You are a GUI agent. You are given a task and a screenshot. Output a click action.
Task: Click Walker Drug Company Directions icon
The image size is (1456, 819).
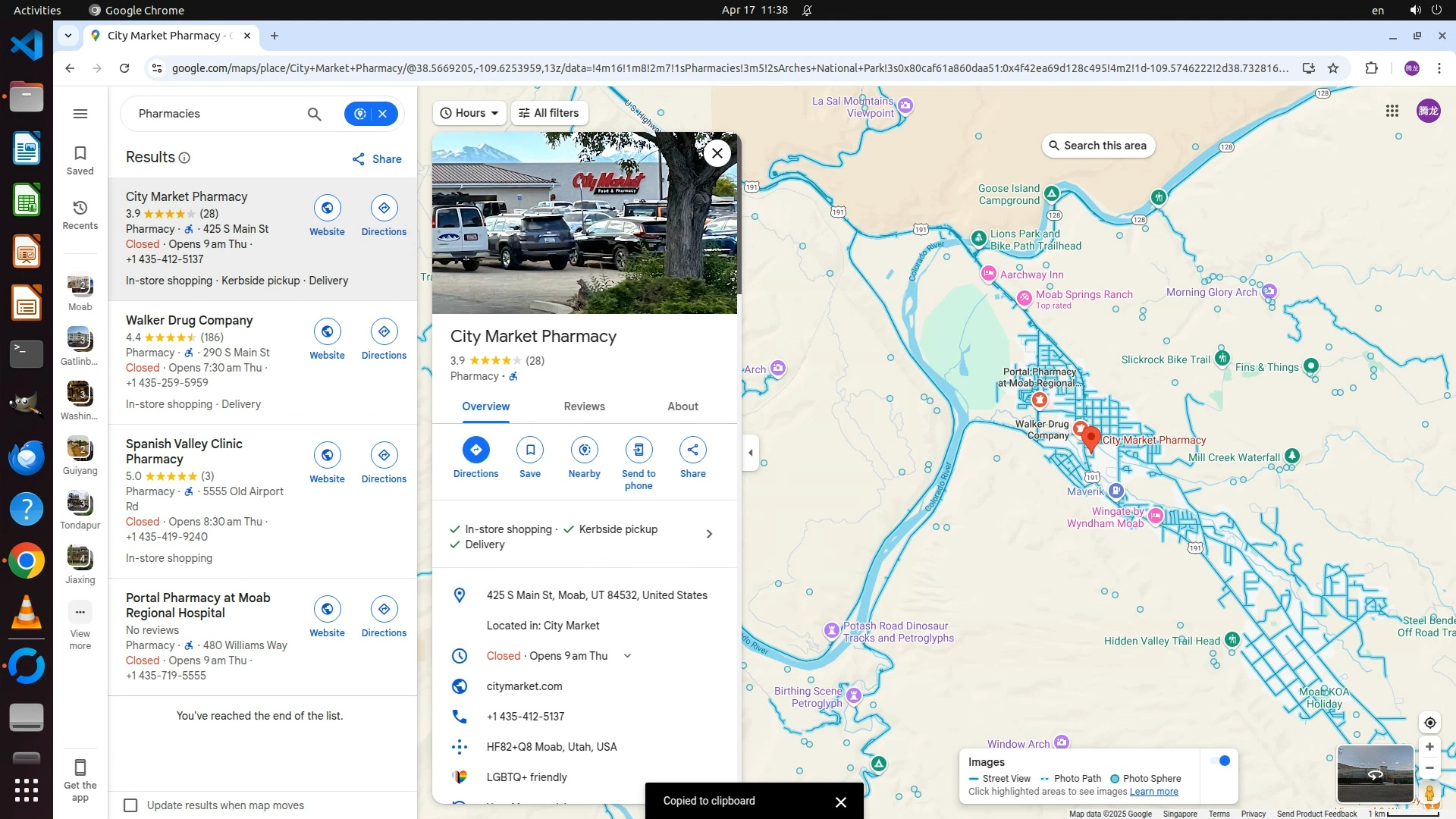(384, 332)
